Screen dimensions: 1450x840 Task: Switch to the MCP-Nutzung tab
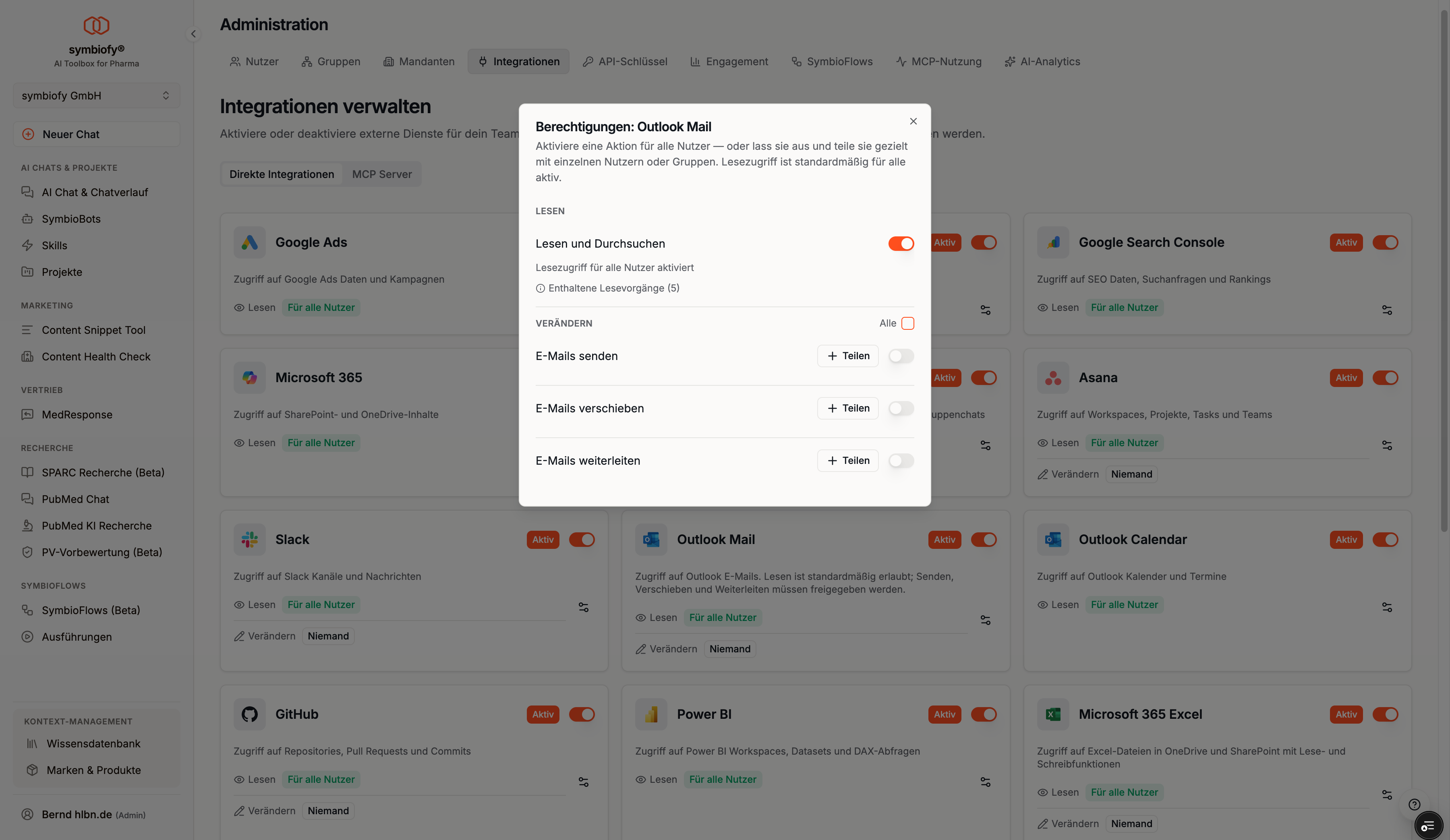(x=938, y=62)
